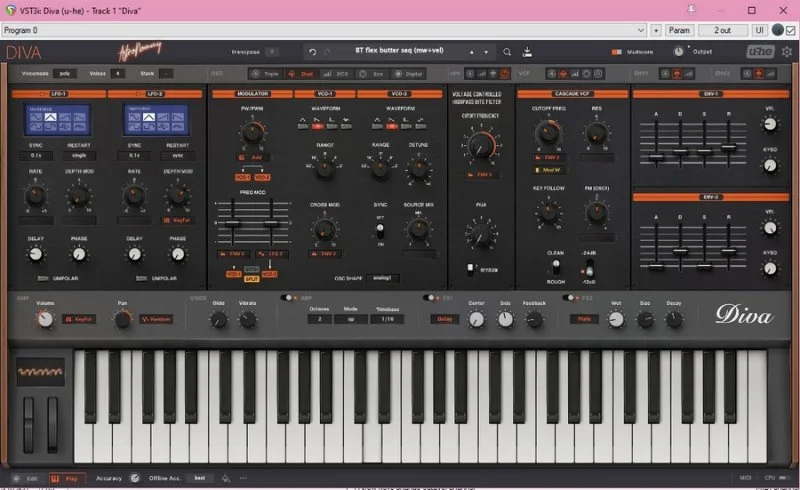Click the Accuracy dial icon
Viewport: 800px width, 490px height.
point(135,478)
